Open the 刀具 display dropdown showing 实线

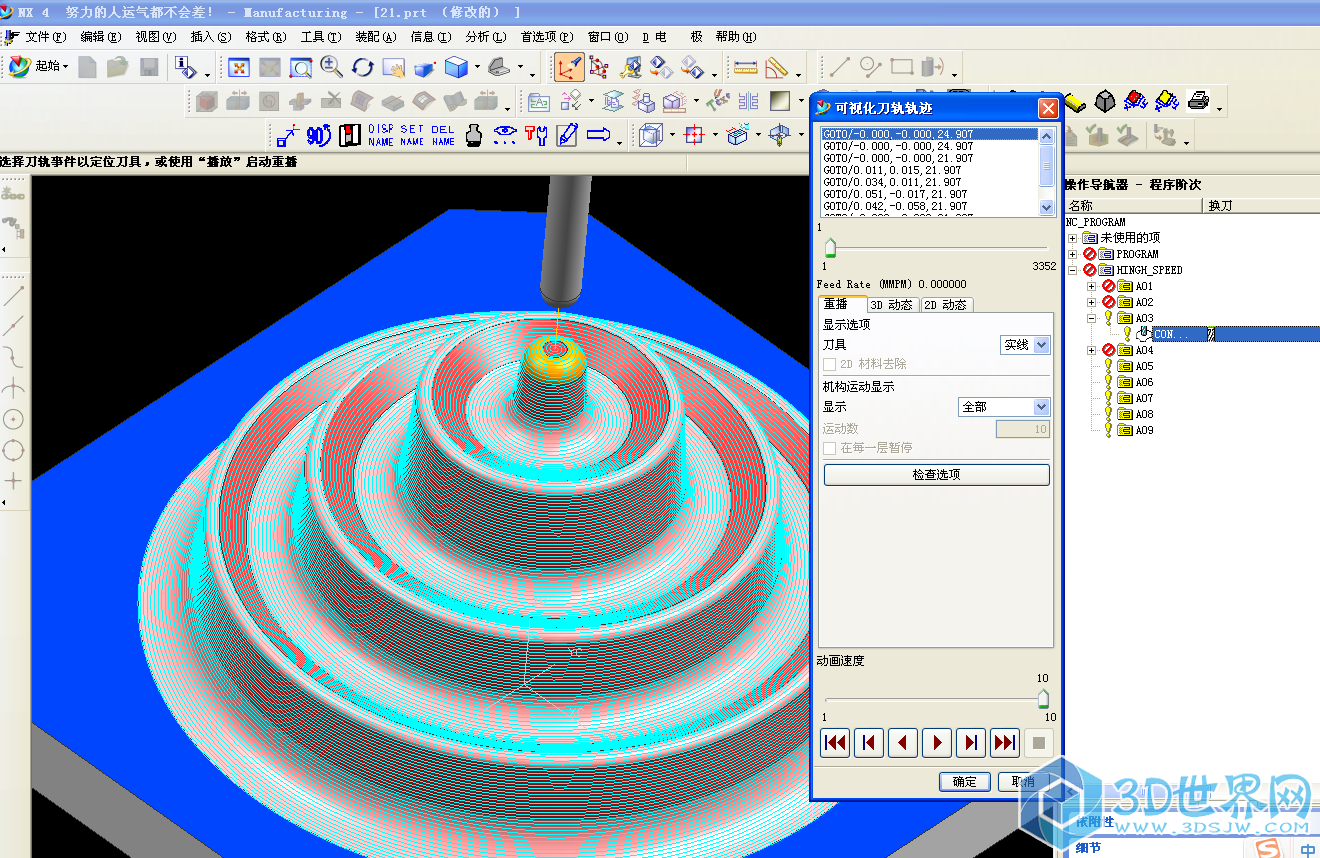tap(1025, 344)
